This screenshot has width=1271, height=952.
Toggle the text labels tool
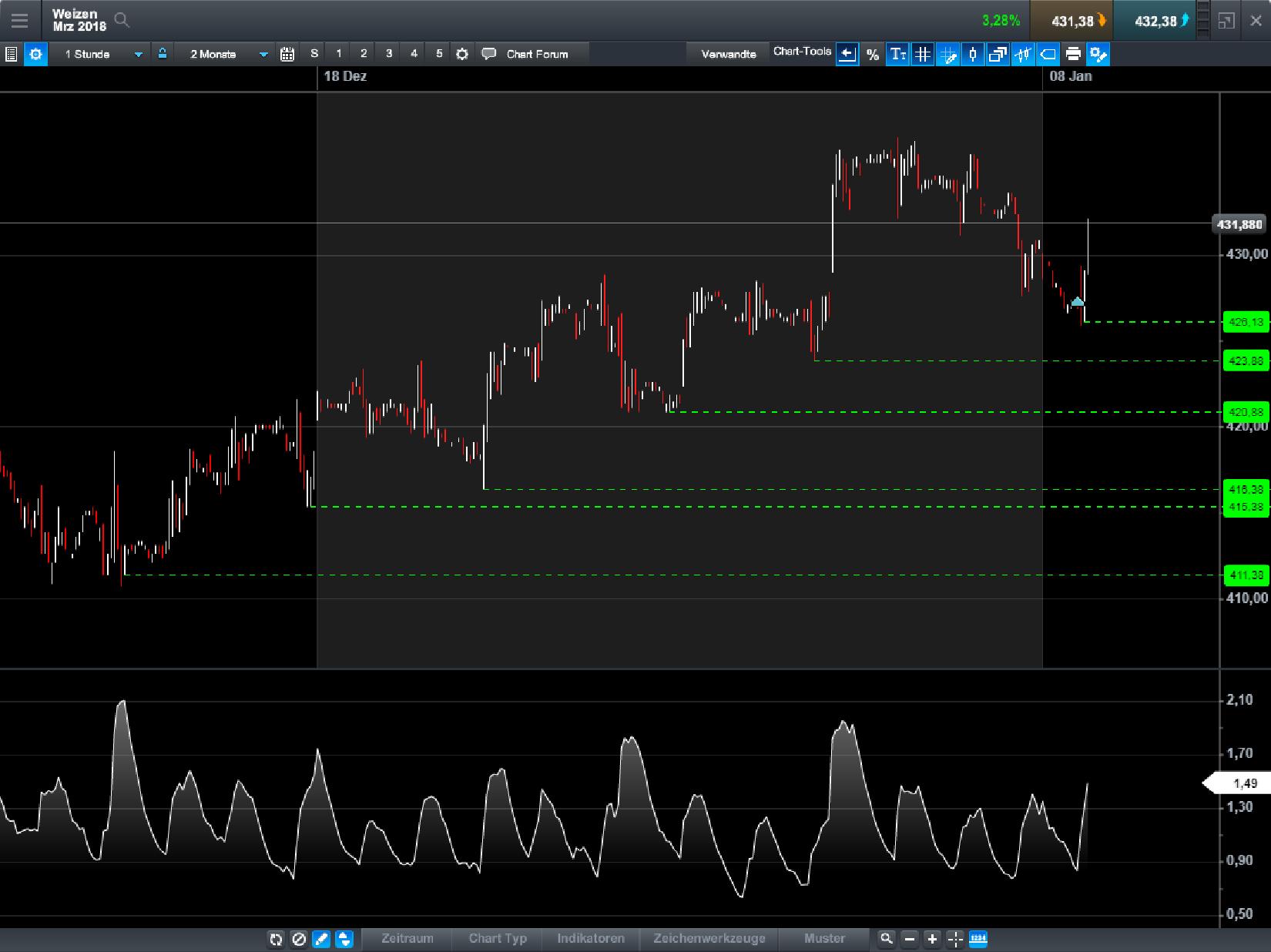[x=897, y=54]
